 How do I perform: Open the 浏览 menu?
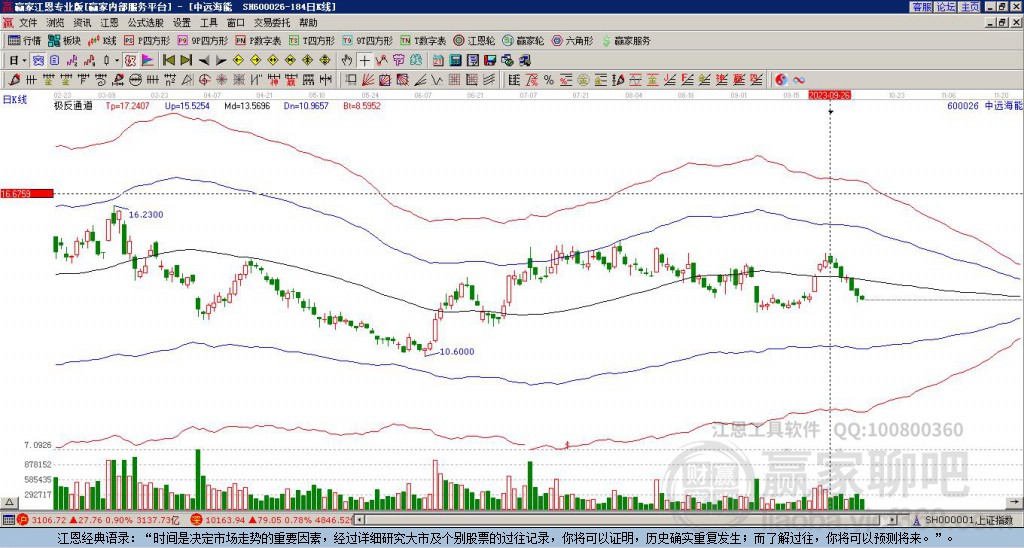click(x=56, y=23)
